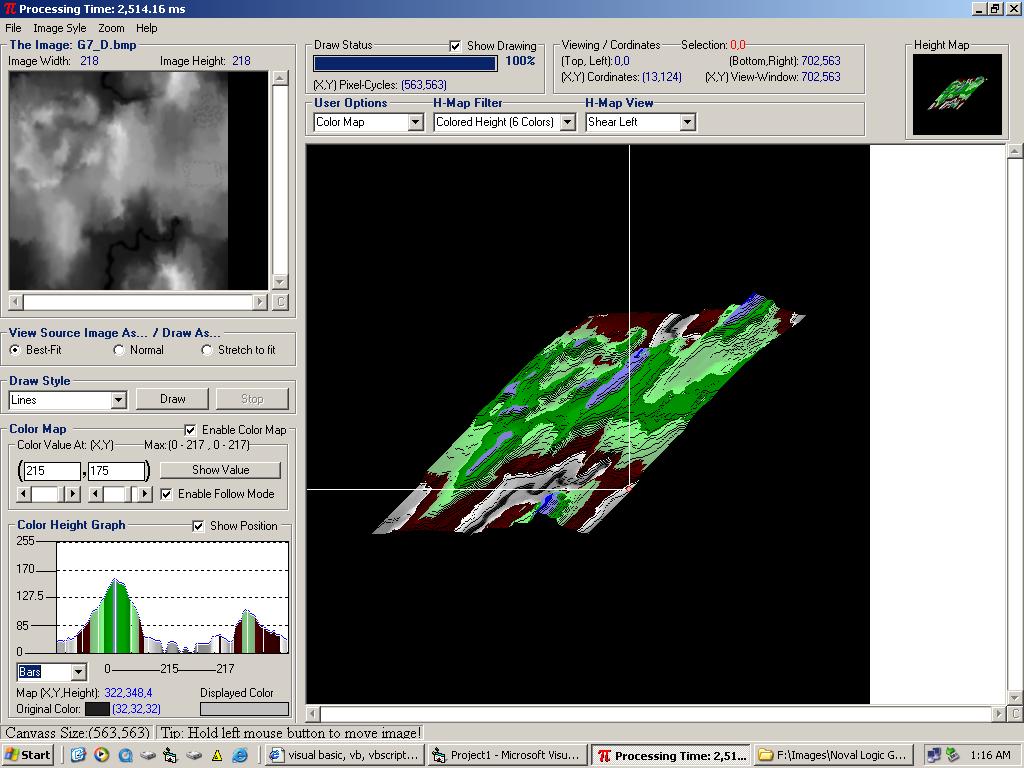
Task: Click the QuickTime quick launch icon
Action: click(124, 756)
